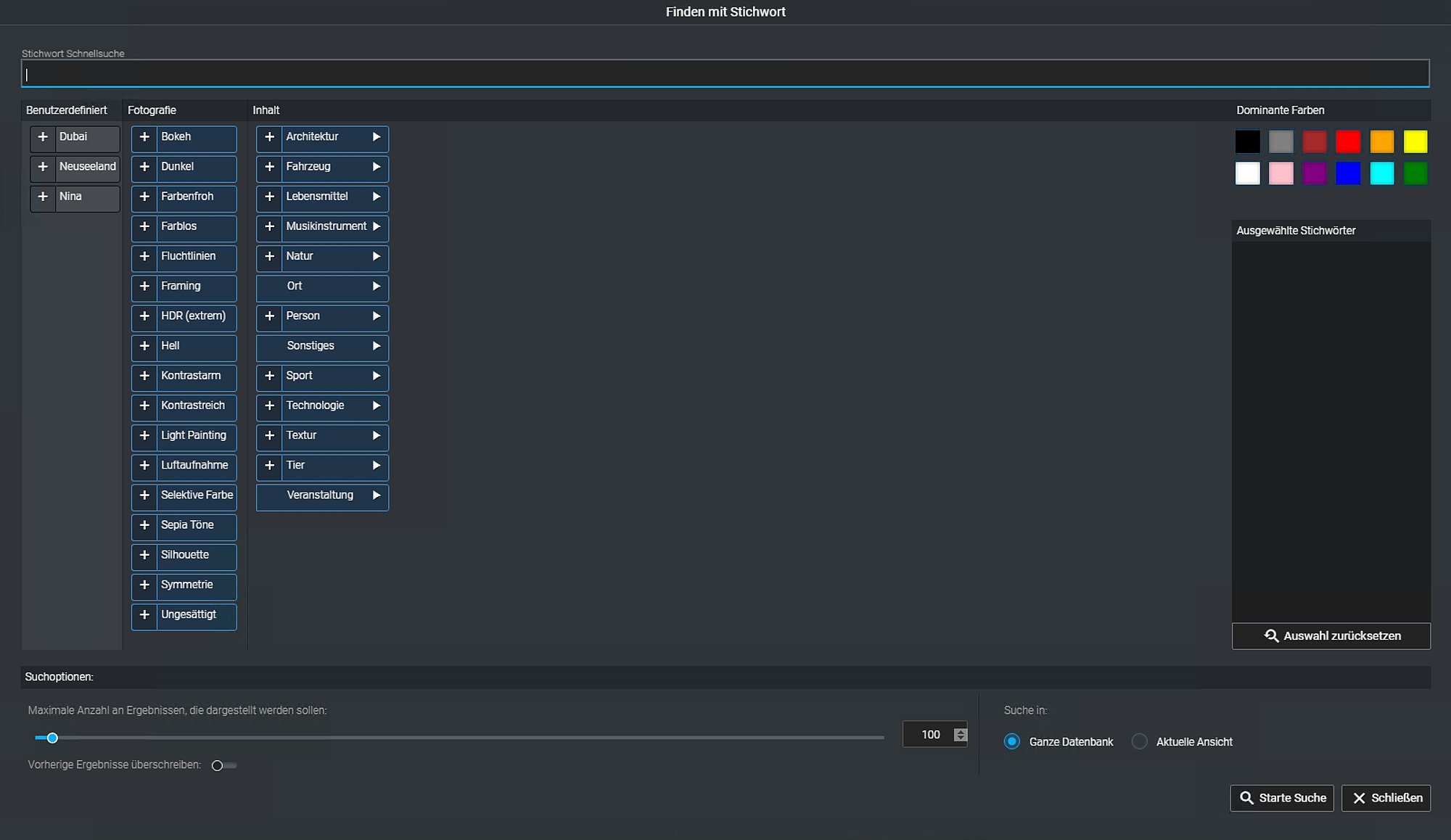The width and height of the screenshot is (1451, 840).
Task: Add Silhouette via plus icon
Action: (144, 555)
